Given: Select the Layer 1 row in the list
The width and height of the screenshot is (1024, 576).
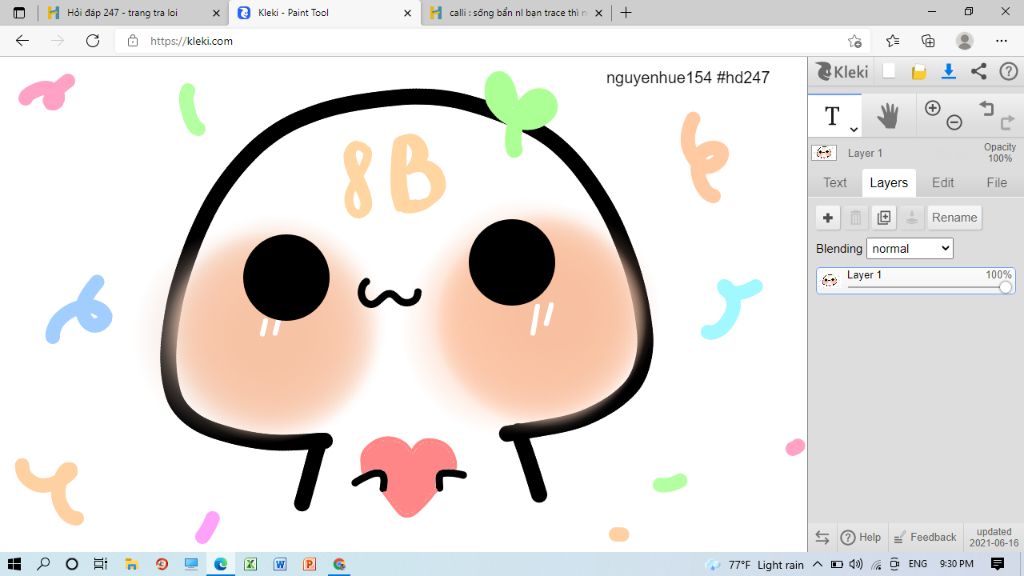Looking at the screenshot, I should pyautogui.click(x=916, y=280).
